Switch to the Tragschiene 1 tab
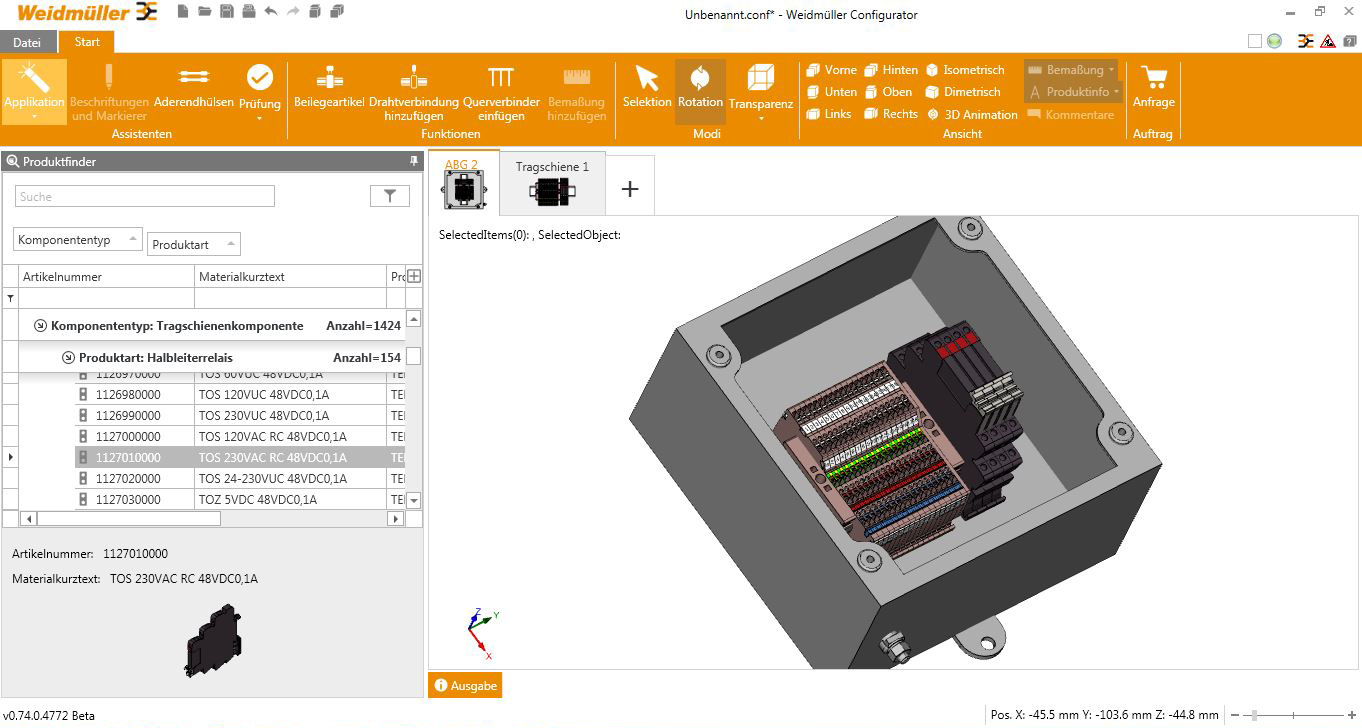Screen dimensions: 1362x728 point(552,184)
